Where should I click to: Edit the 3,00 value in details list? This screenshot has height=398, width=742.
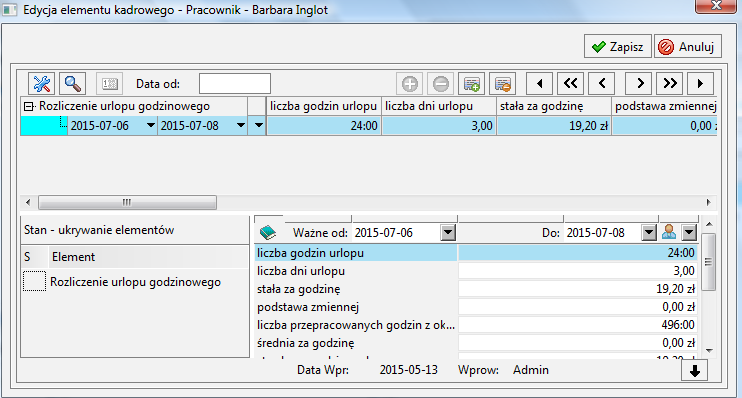578,271
